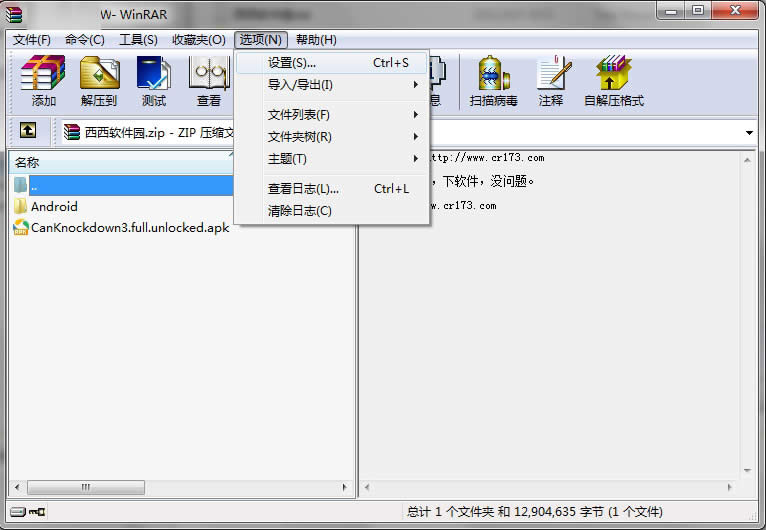Viewport: 766px width, 530px height.
Task: Expand the 文件夹树(R) submenu
Action: (332, 137)
